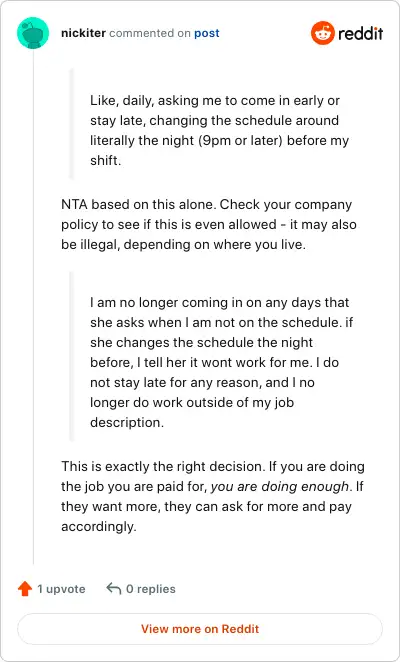Click the orange upvote arrow icon

pos(25,589)
